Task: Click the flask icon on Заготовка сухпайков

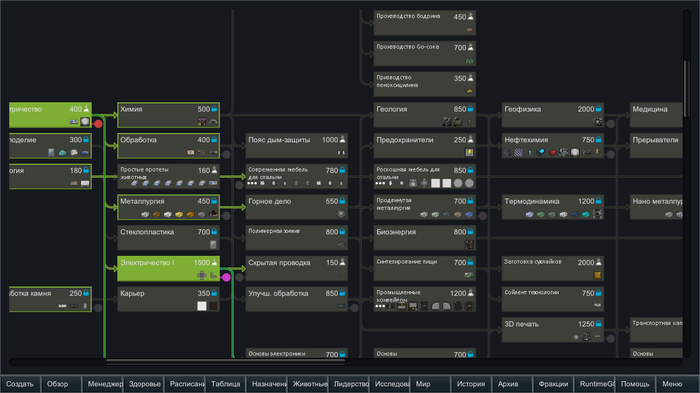Action: (x=598, y=262)
